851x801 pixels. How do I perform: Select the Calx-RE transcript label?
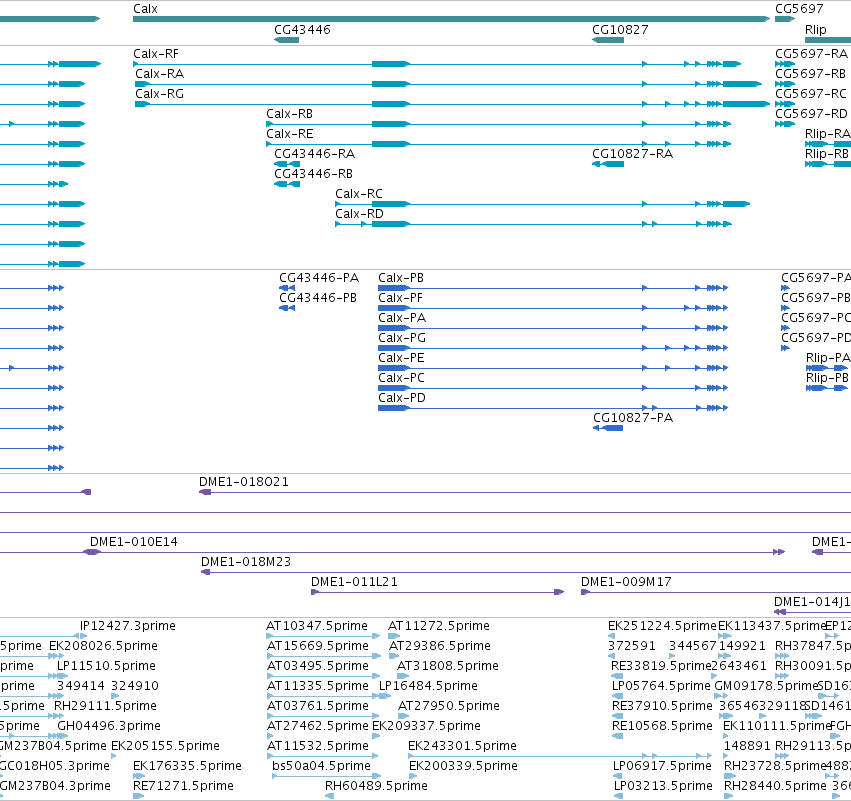tap(289, 134)
